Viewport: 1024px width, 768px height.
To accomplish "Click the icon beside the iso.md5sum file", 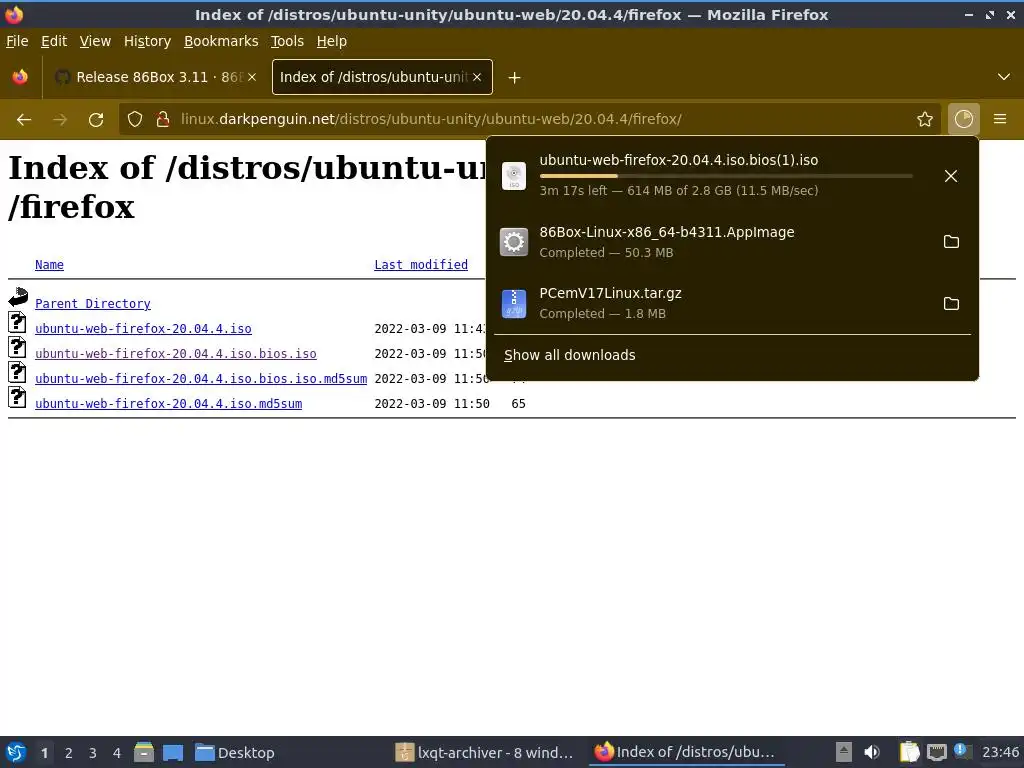I will (x=17, y=397).
